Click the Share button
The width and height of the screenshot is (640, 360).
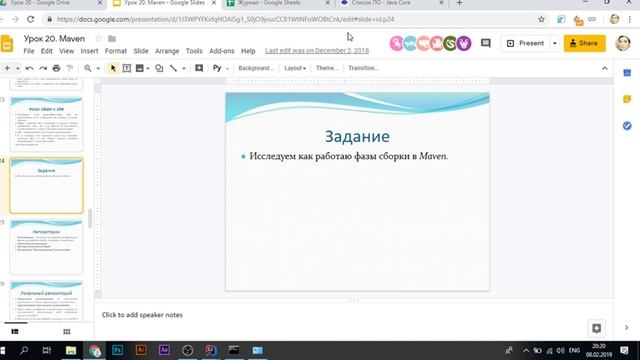584,43
